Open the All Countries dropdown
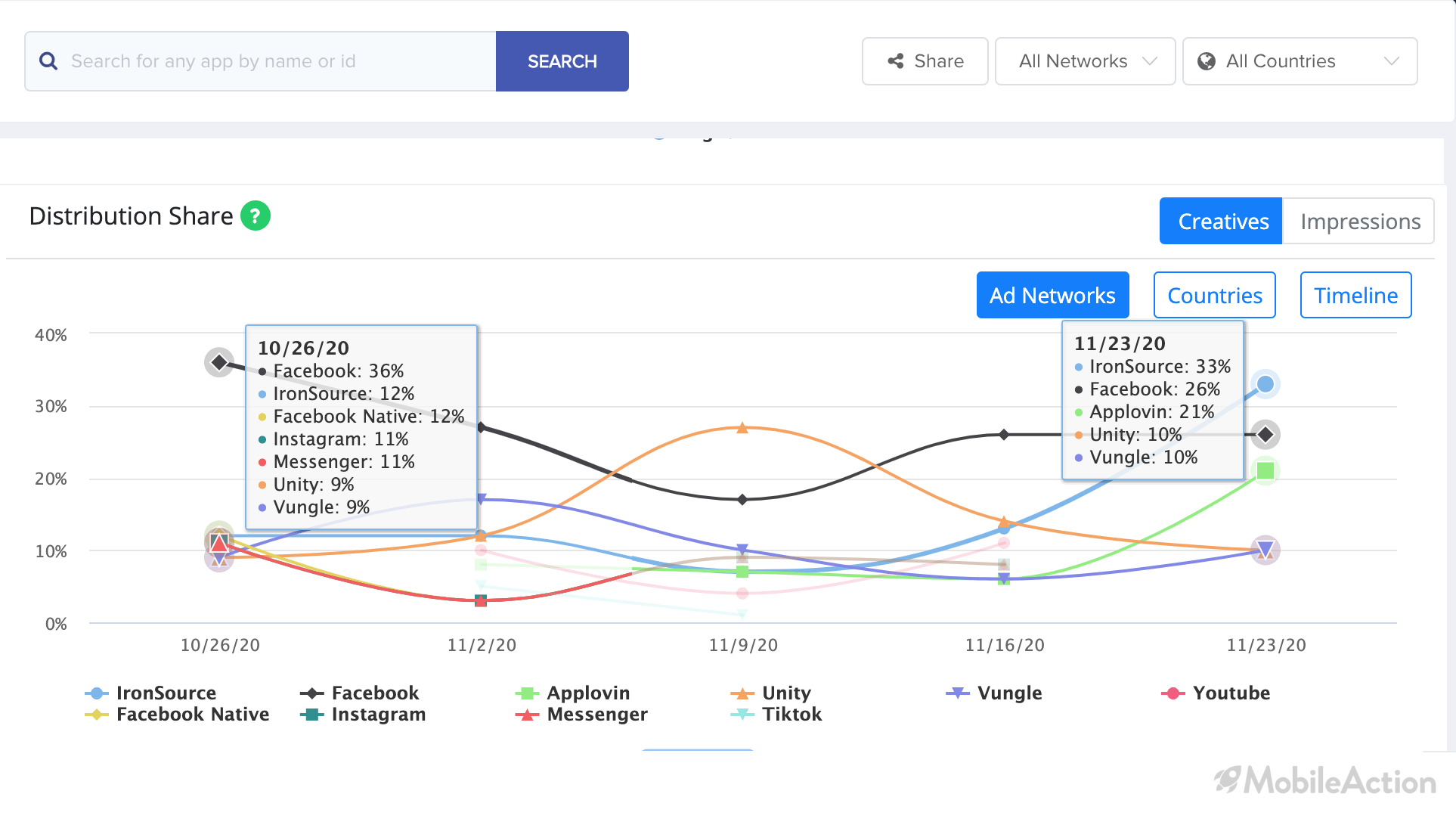The height and width of the screenshot is (831, 1456). (x=1300, y=61)
